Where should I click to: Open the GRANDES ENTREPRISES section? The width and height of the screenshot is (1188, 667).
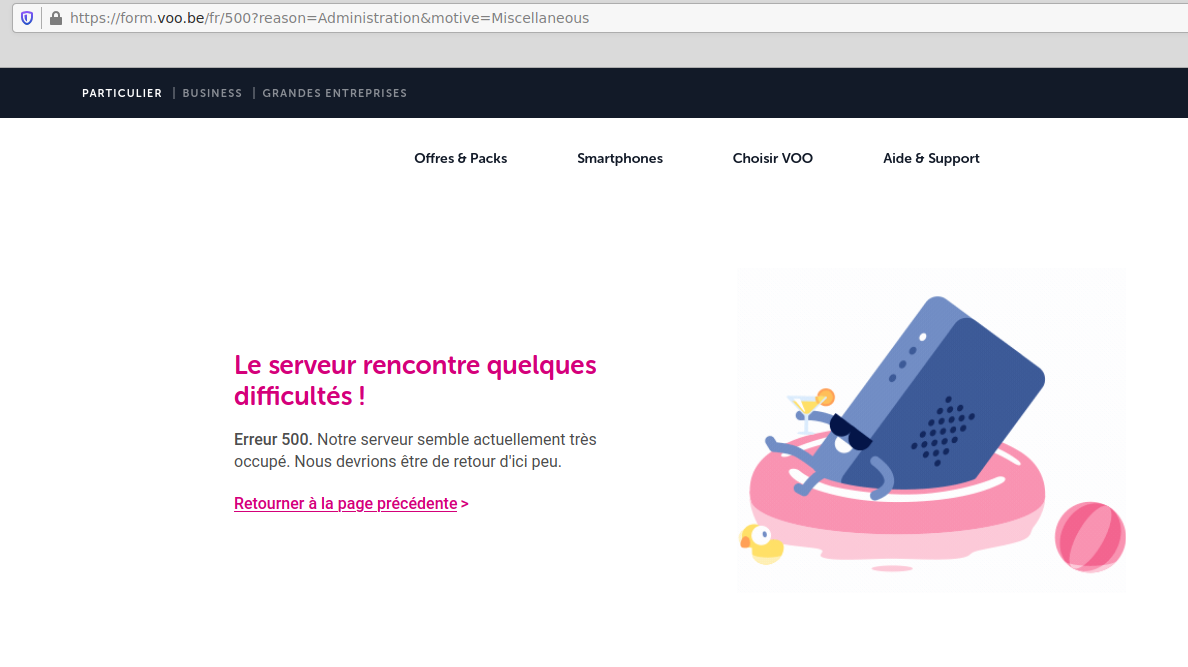(334, 93)
